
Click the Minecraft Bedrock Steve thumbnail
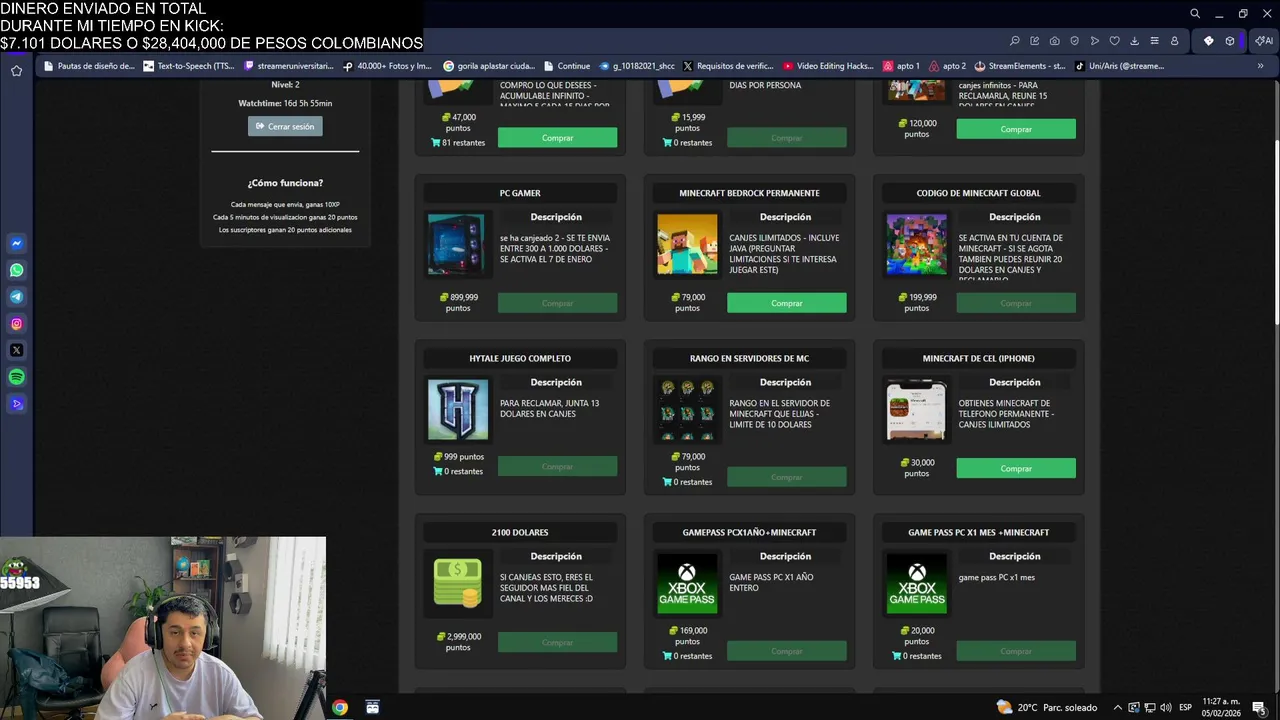[687, 244]
